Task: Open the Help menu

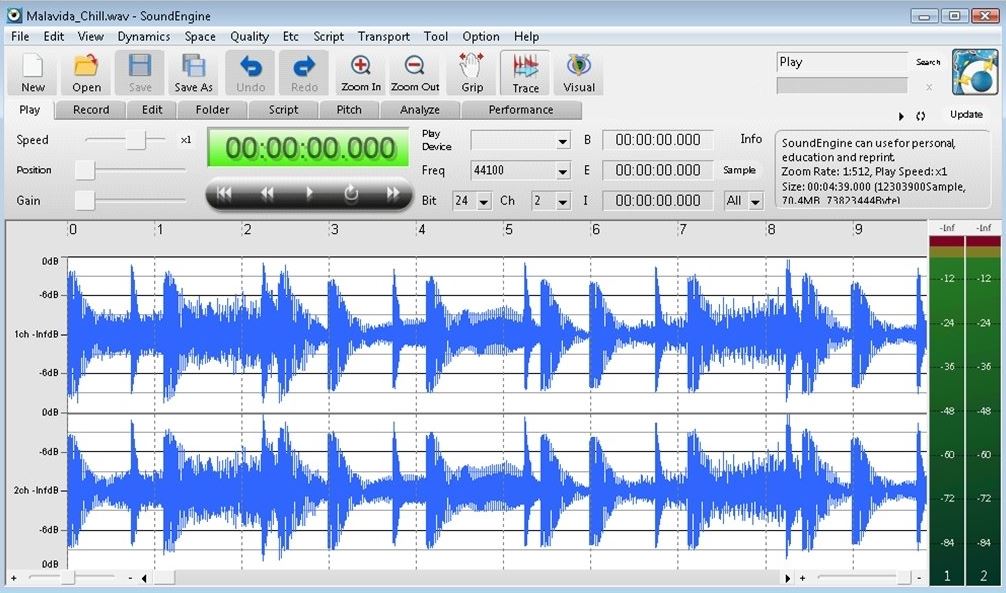Action: point(526,37)
